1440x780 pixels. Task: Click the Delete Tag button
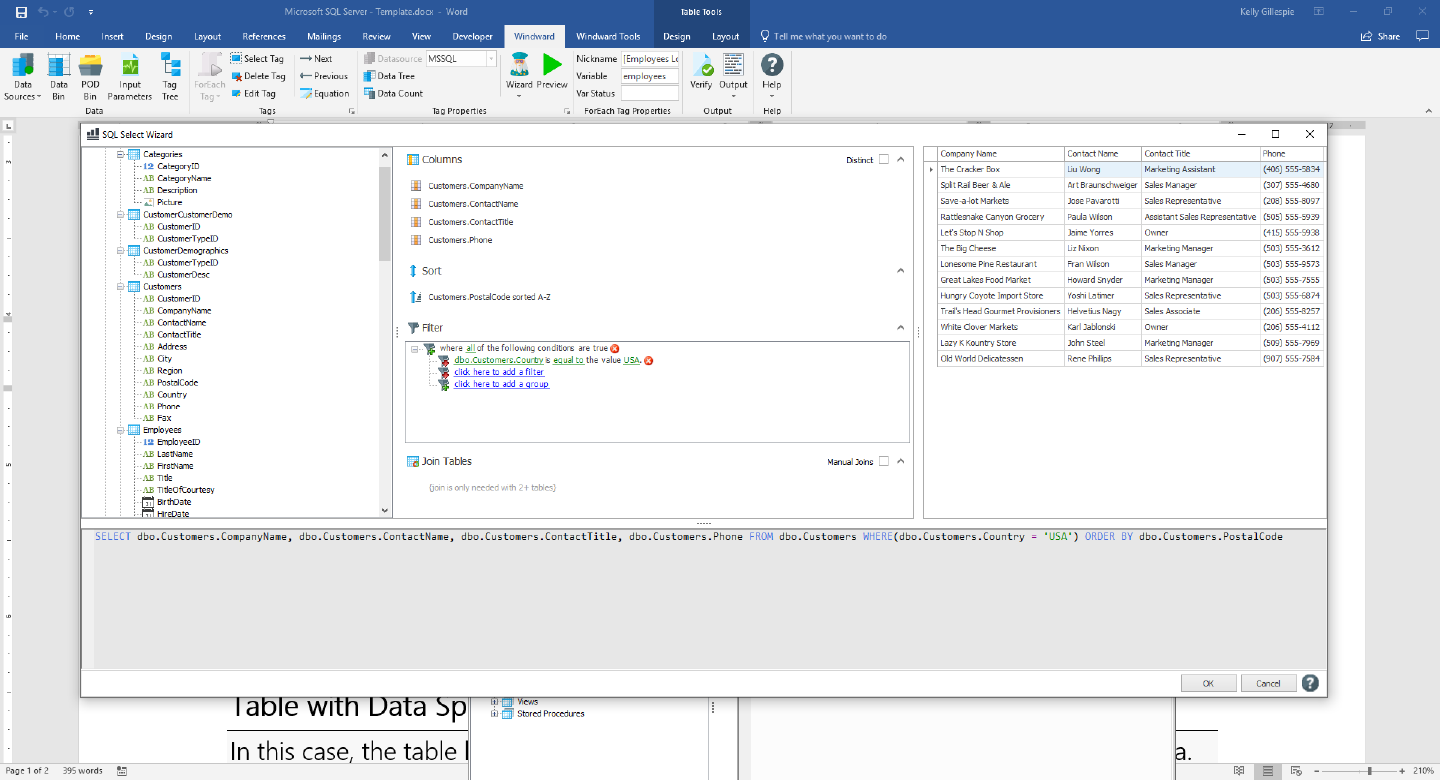258,76
